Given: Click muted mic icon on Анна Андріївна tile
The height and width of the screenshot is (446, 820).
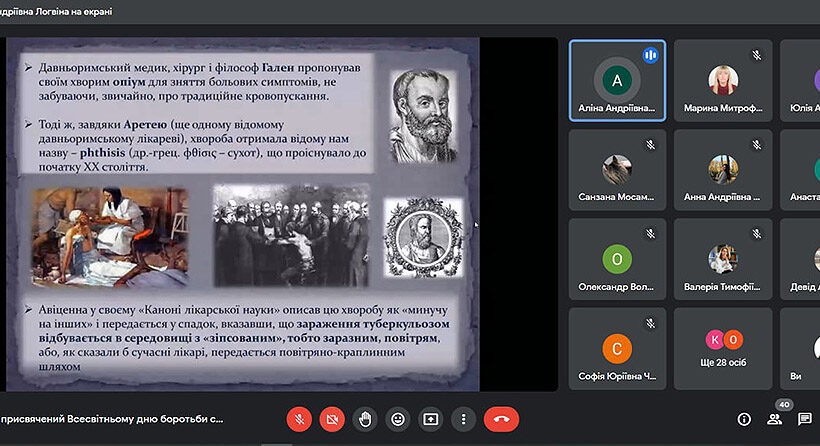Looking at the screenshot, I should pos(757,144).
